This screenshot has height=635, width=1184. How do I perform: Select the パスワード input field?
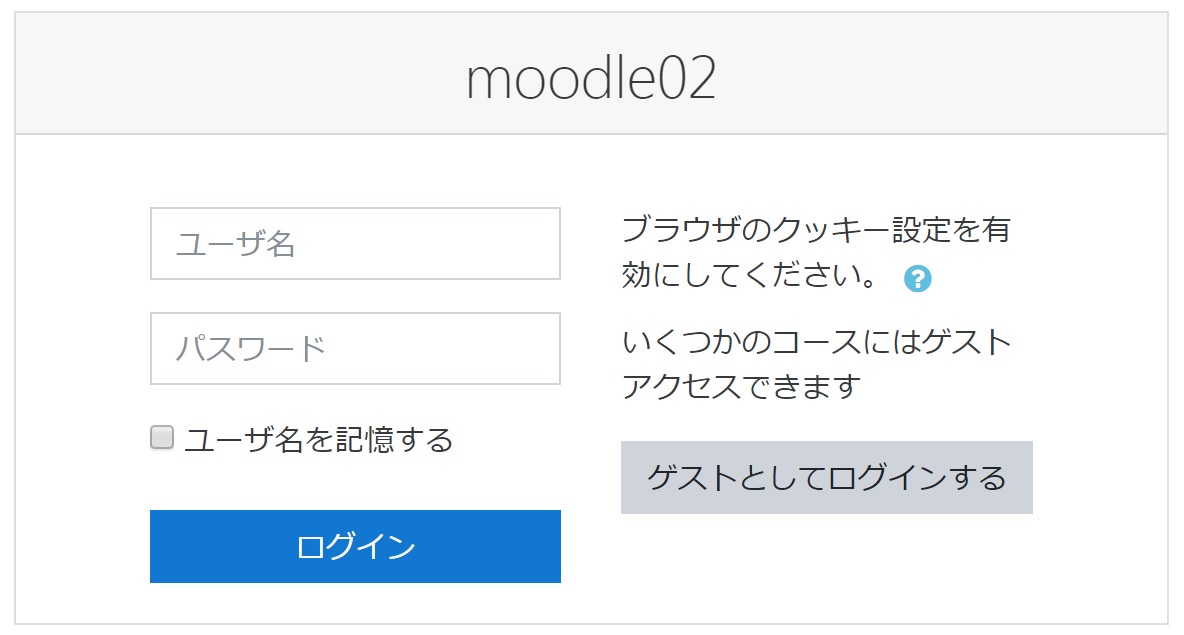pyautogui.click(x=355, y=349)
